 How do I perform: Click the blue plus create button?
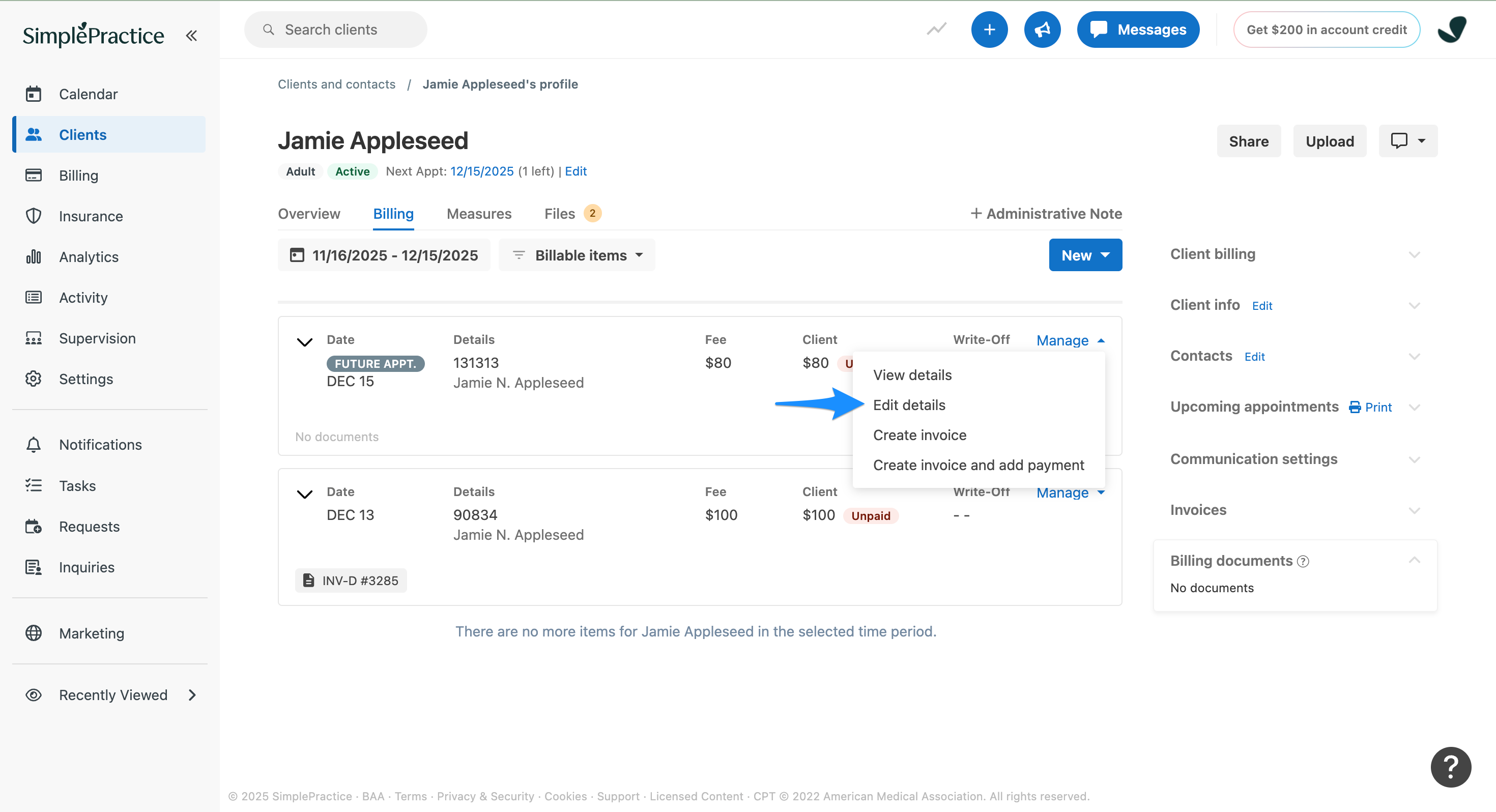[989, 29]
